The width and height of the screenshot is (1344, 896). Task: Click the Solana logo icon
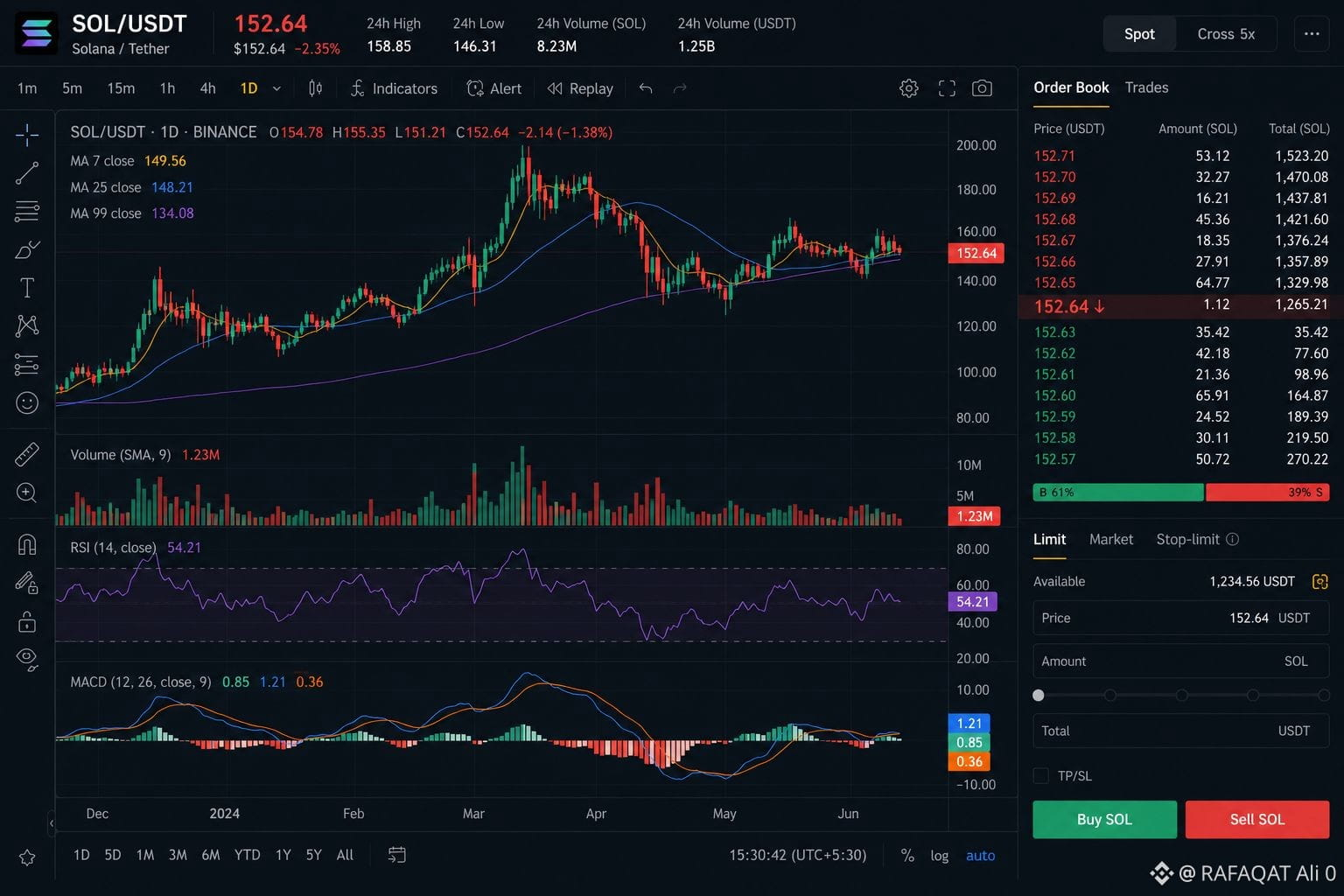[37, 34]
